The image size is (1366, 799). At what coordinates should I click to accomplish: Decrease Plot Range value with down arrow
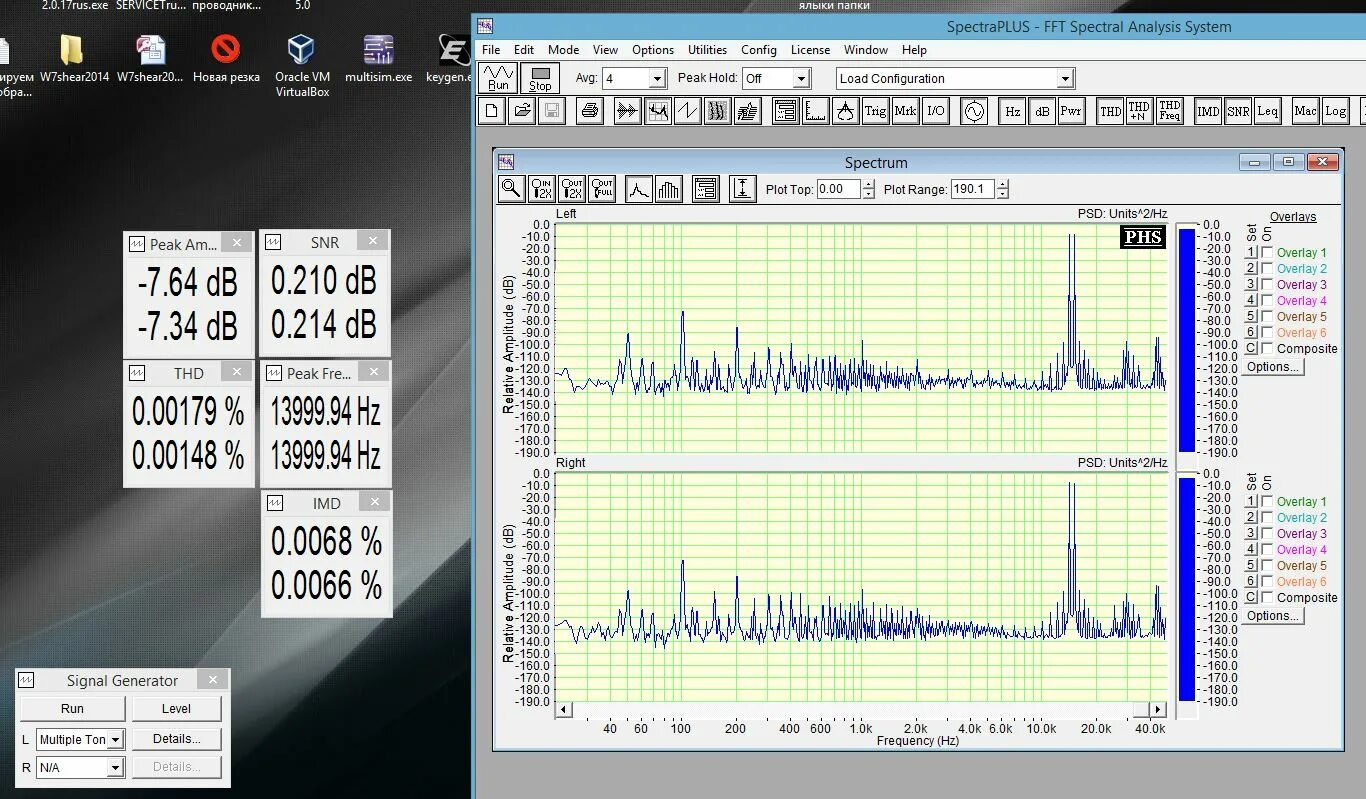click(1002, 194)
